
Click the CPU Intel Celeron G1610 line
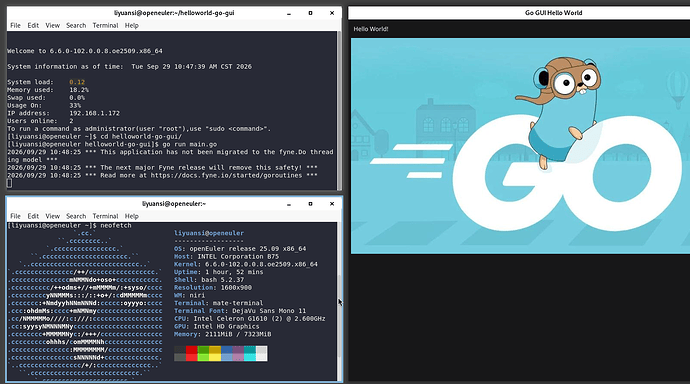[x=250, y=319]
